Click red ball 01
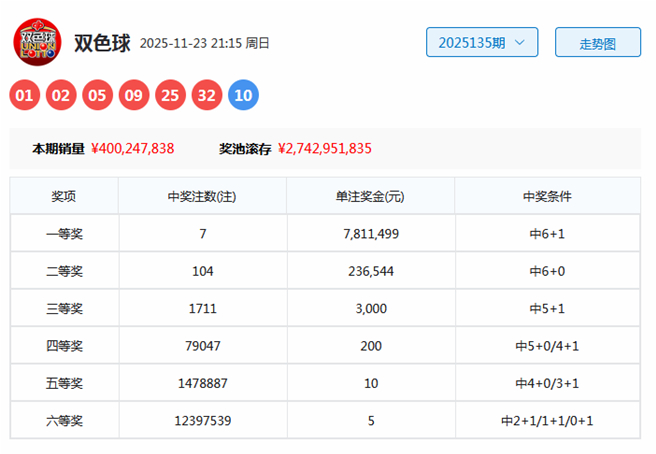Image resolution: width=656 pixels, height=454 pixels. click(24, 95)
